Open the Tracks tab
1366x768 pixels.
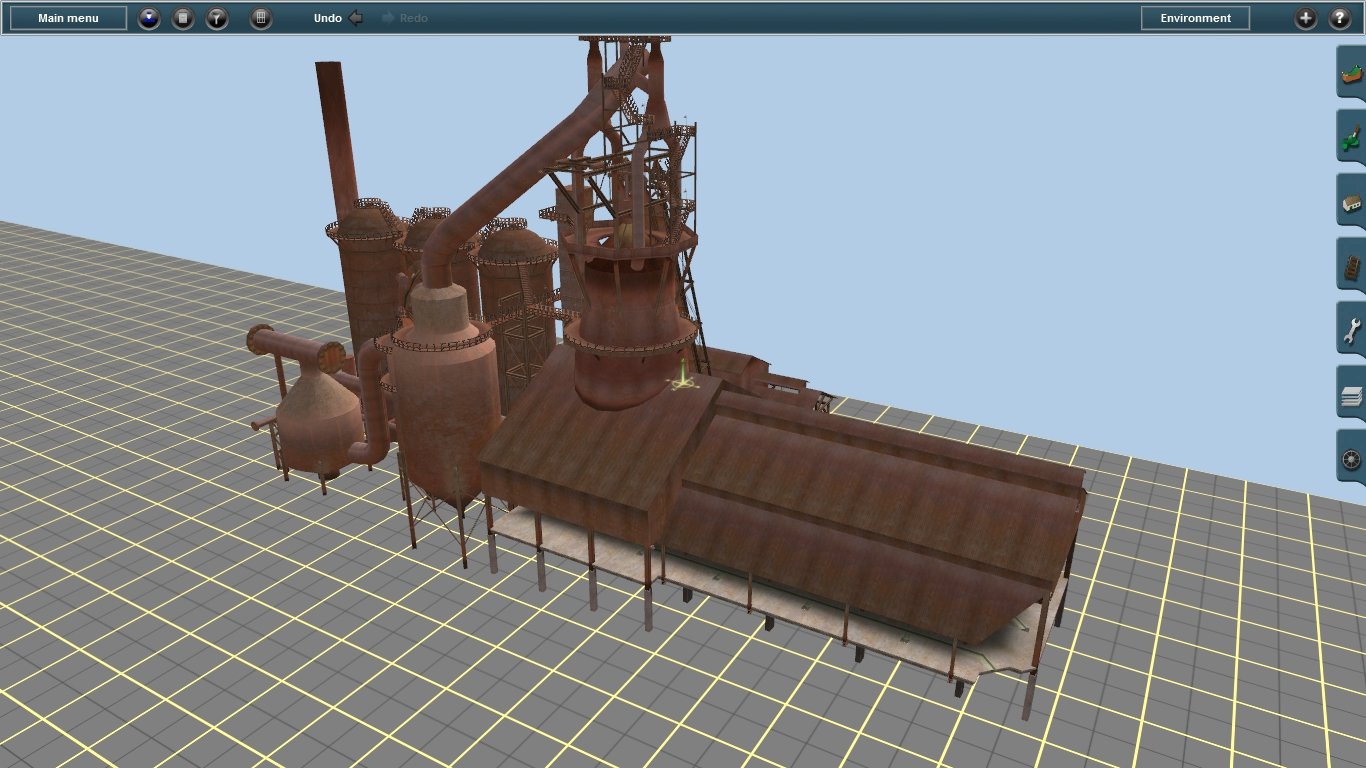coord(1351,266)
